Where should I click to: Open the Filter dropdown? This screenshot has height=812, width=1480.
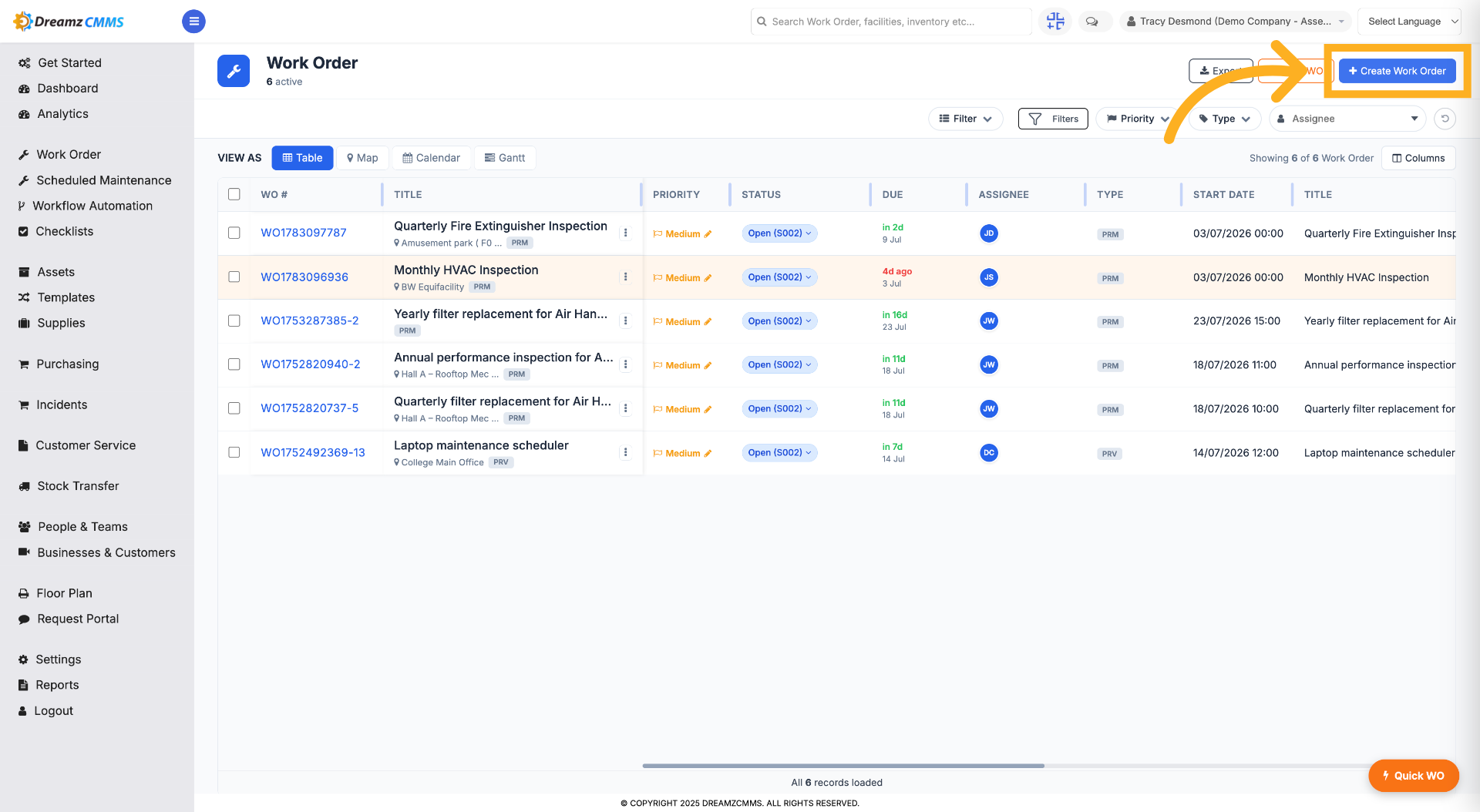tap(965, 119)
